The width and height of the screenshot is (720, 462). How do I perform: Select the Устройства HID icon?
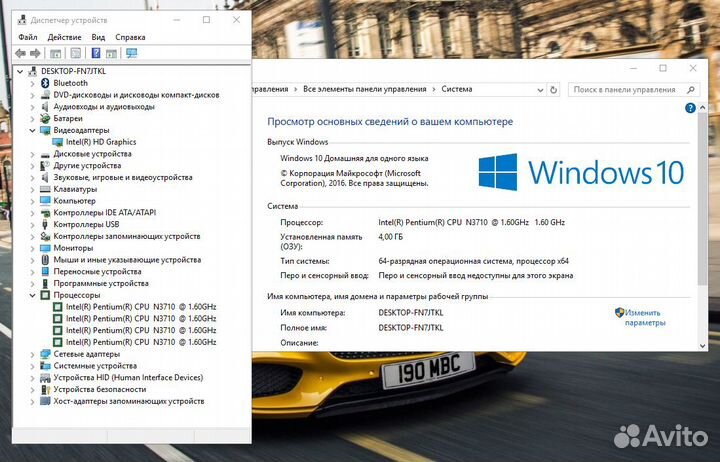coord(45,378)
